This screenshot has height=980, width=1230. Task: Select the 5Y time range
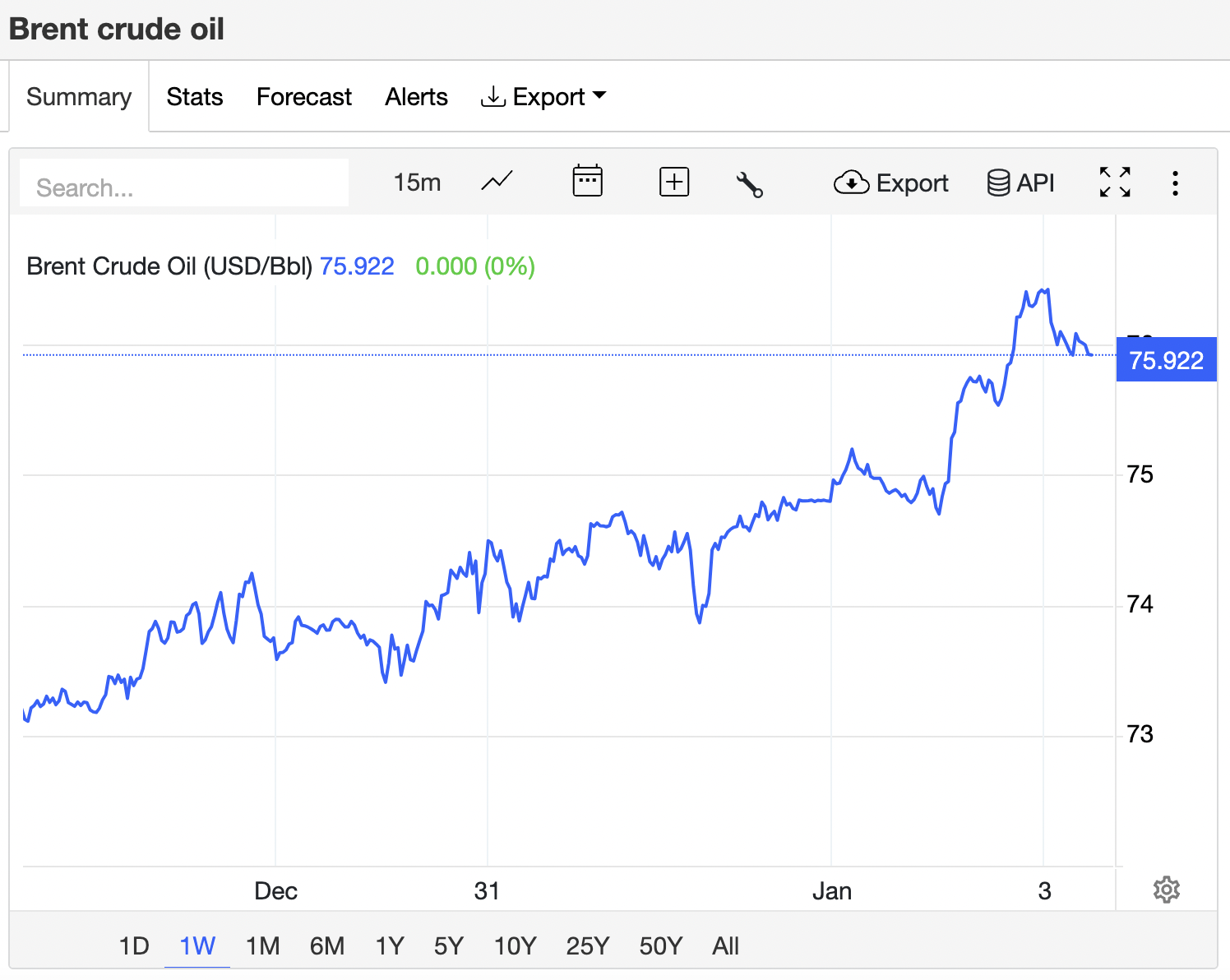449,946
